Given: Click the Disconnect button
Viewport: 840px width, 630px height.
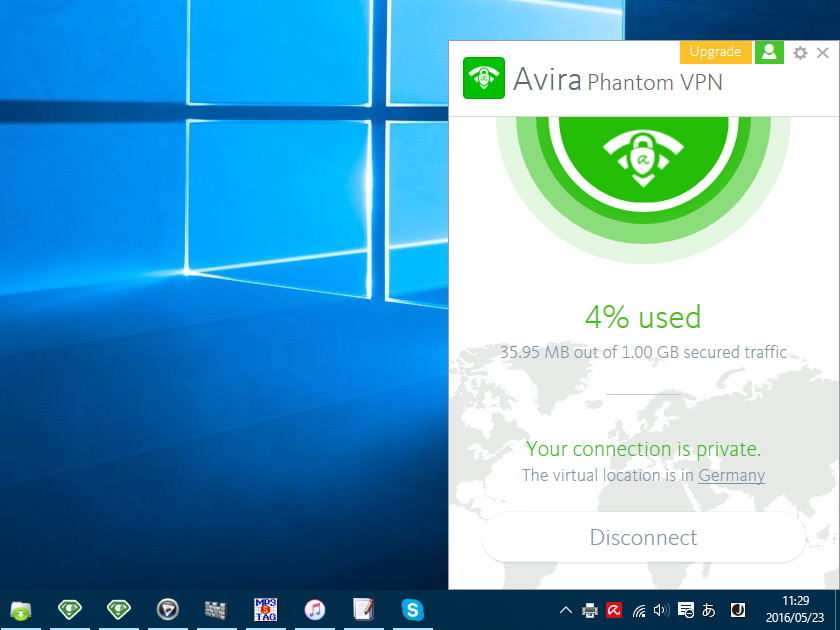Looking at the screenshot, I should 643,537.
